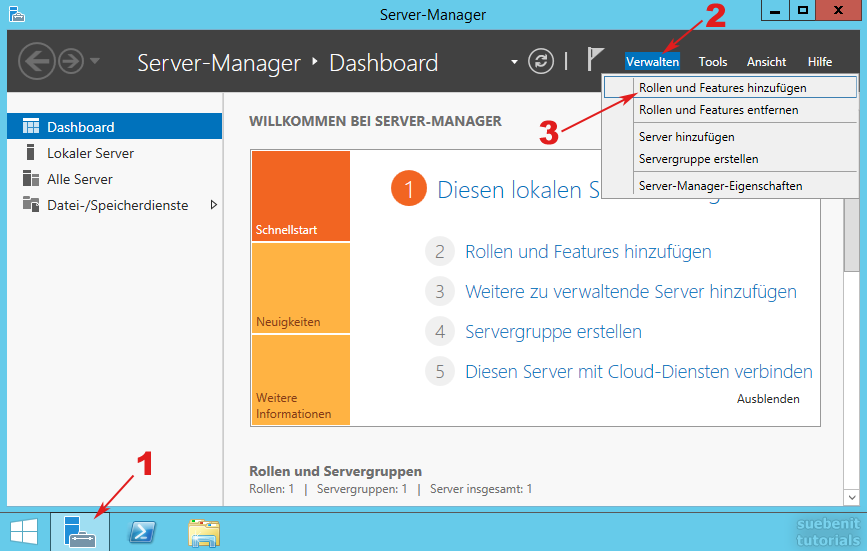Click the step 4 number circle
867x551 pixels.
440,332
